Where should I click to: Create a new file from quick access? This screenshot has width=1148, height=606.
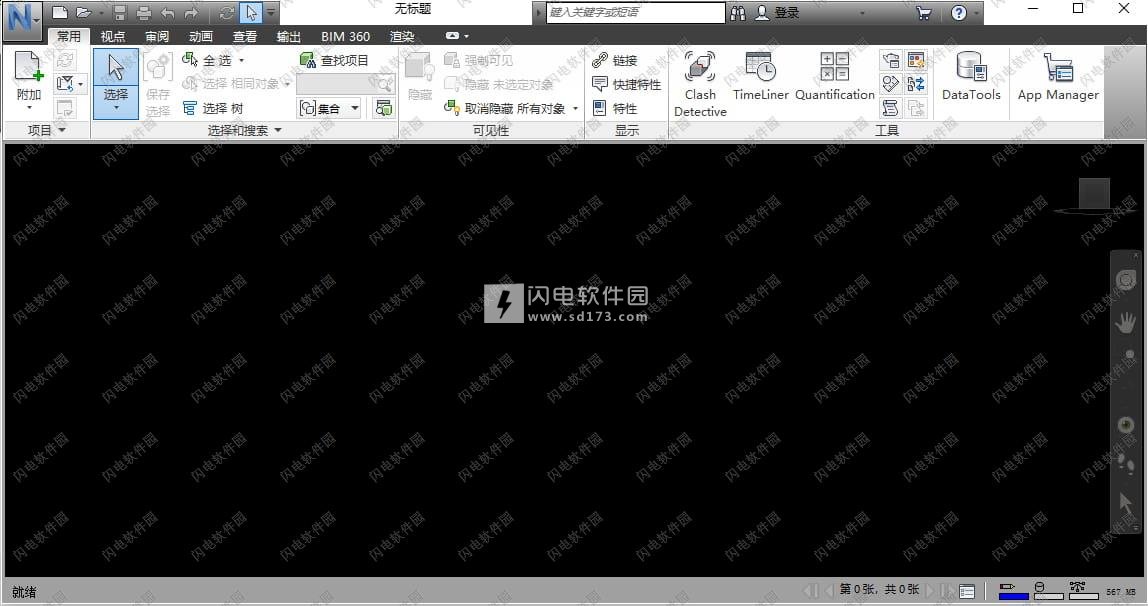click(60, 12)
